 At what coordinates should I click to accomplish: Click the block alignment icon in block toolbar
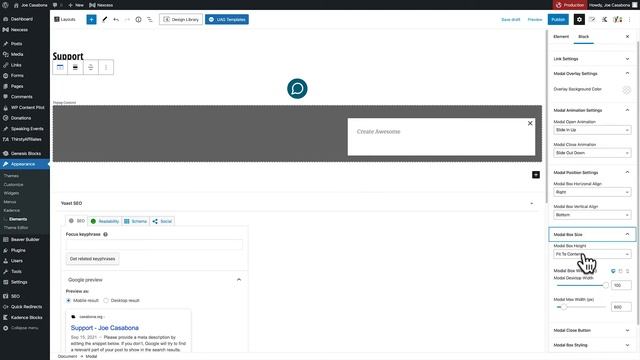75,67
